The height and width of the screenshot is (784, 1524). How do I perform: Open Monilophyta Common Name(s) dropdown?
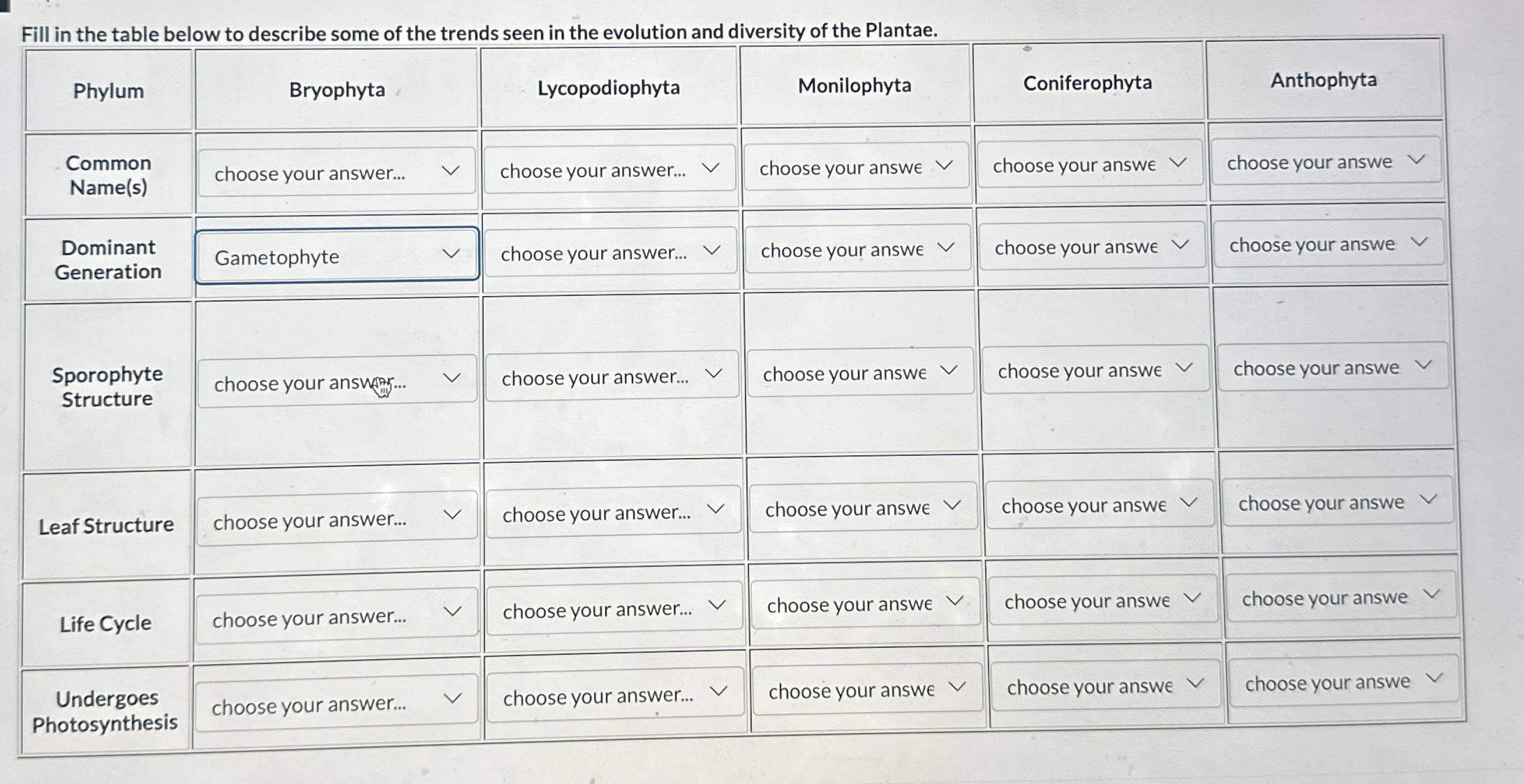(857, 166)
